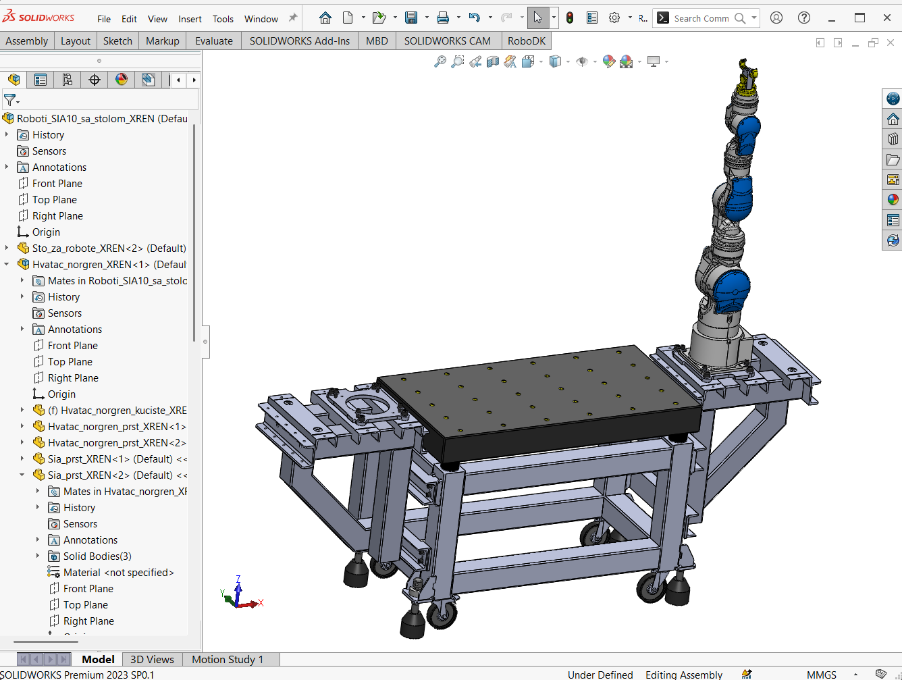Save the assembly
Viewport: 902px width, 680px height.
click(x=411, y=18)
